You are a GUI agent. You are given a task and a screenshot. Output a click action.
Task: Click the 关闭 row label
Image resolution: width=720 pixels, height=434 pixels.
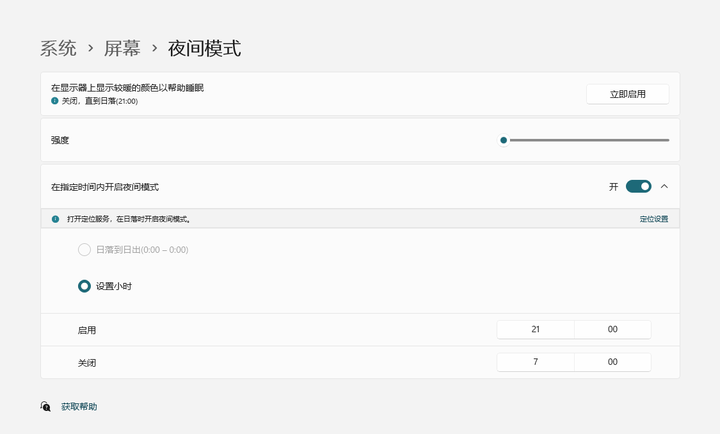click(x=87, y=363)
